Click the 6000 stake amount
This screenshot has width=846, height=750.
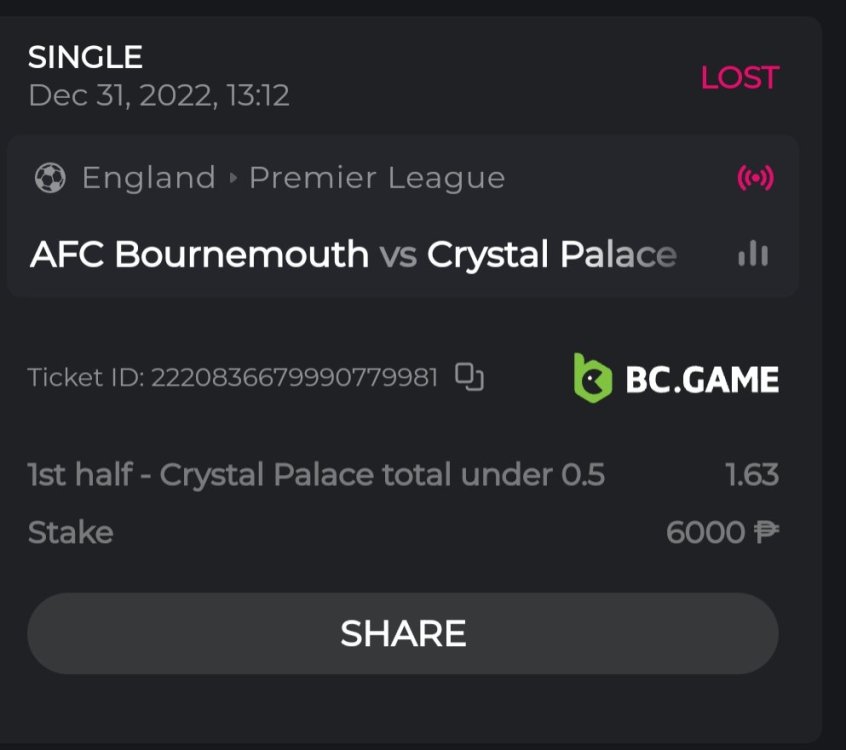tap(705, 532)
